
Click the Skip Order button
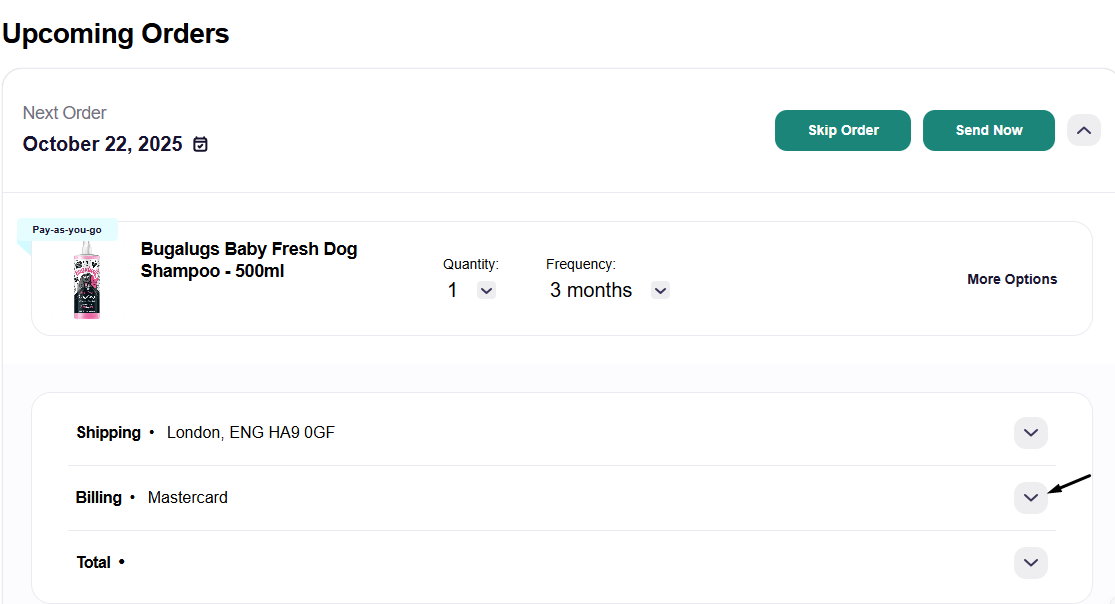(x=843, y=130)
